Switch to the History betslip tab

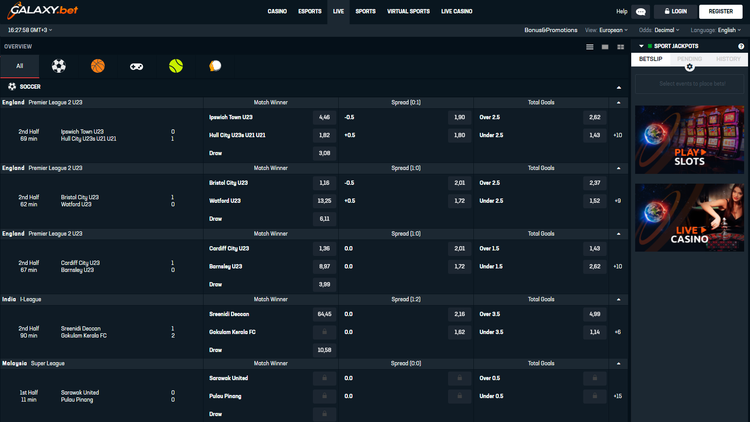[727, 59]
